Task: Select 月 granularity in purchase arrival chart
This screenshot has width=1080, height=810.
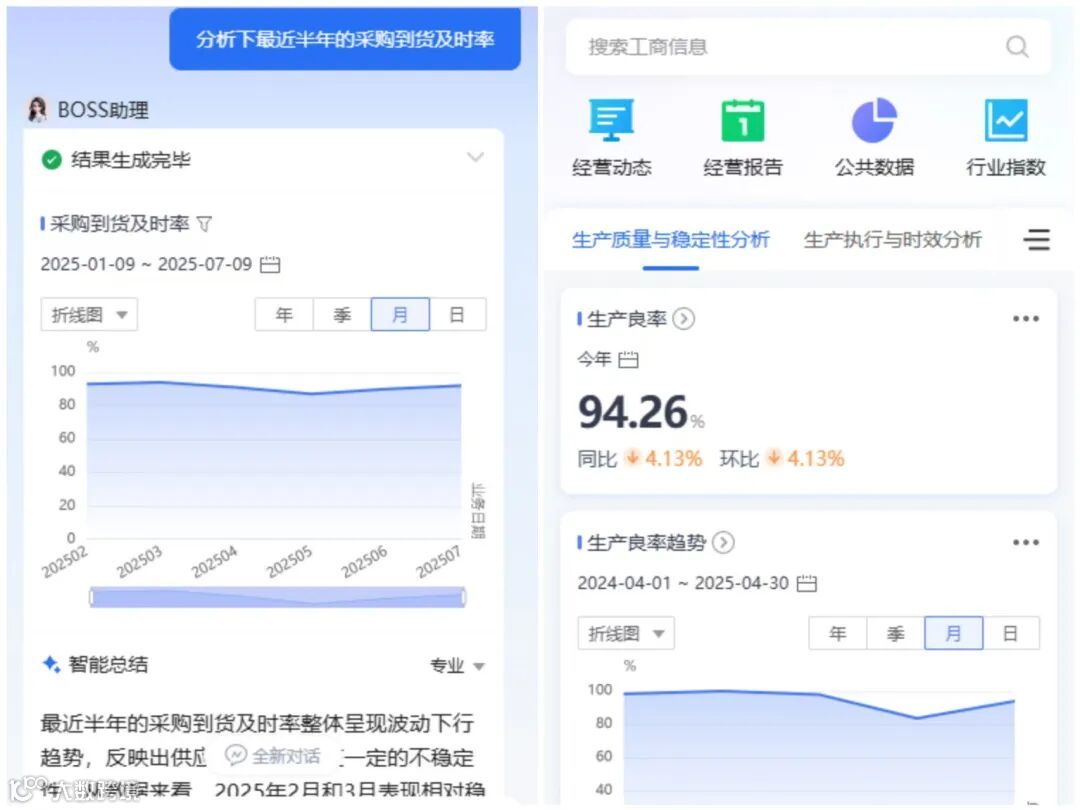Action: point(400,315)
